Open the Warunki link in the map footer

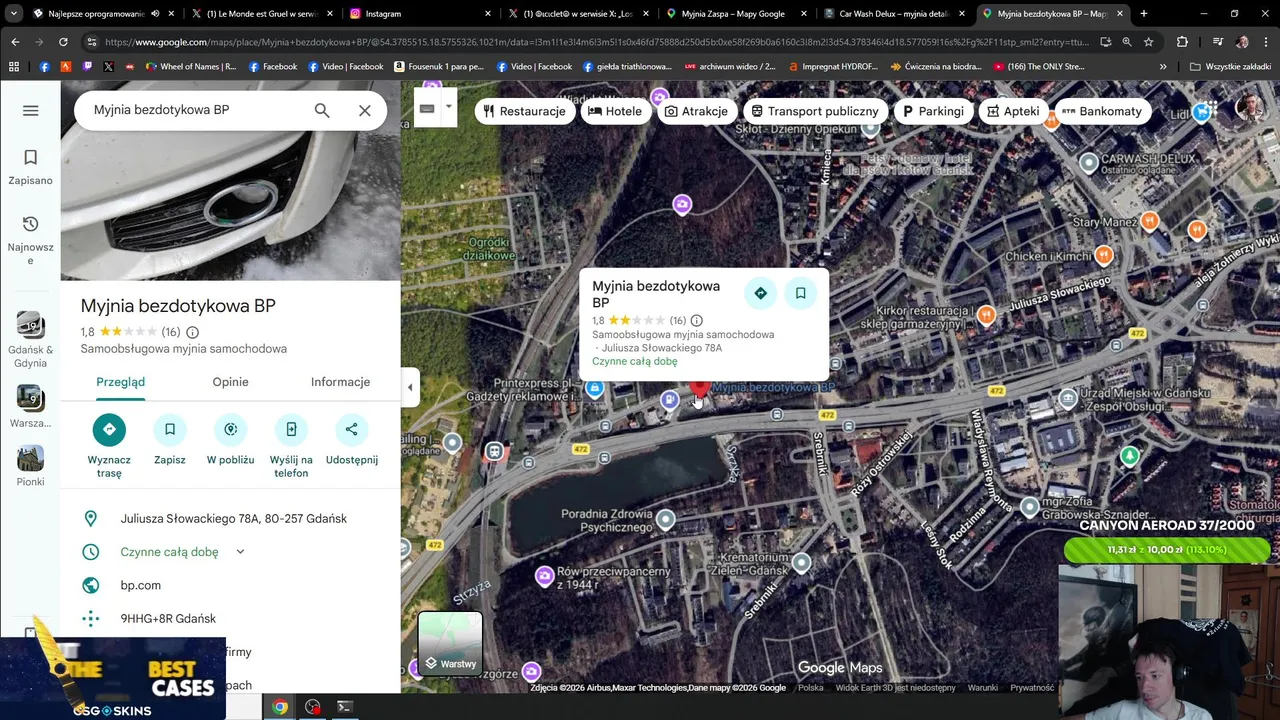click(982, 688)
